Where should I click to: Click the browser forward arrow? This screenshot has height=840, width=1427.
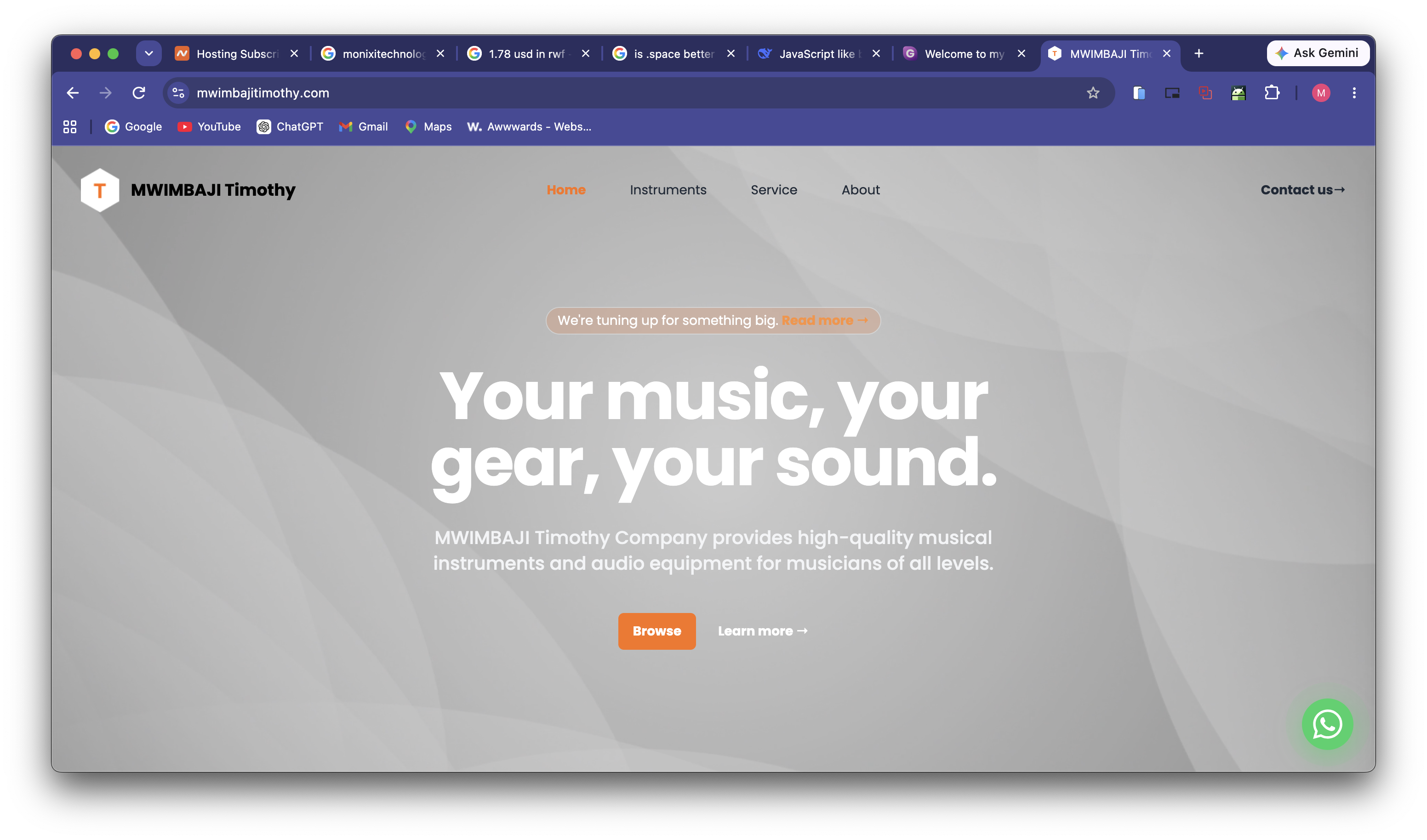(x=105, y=93)
